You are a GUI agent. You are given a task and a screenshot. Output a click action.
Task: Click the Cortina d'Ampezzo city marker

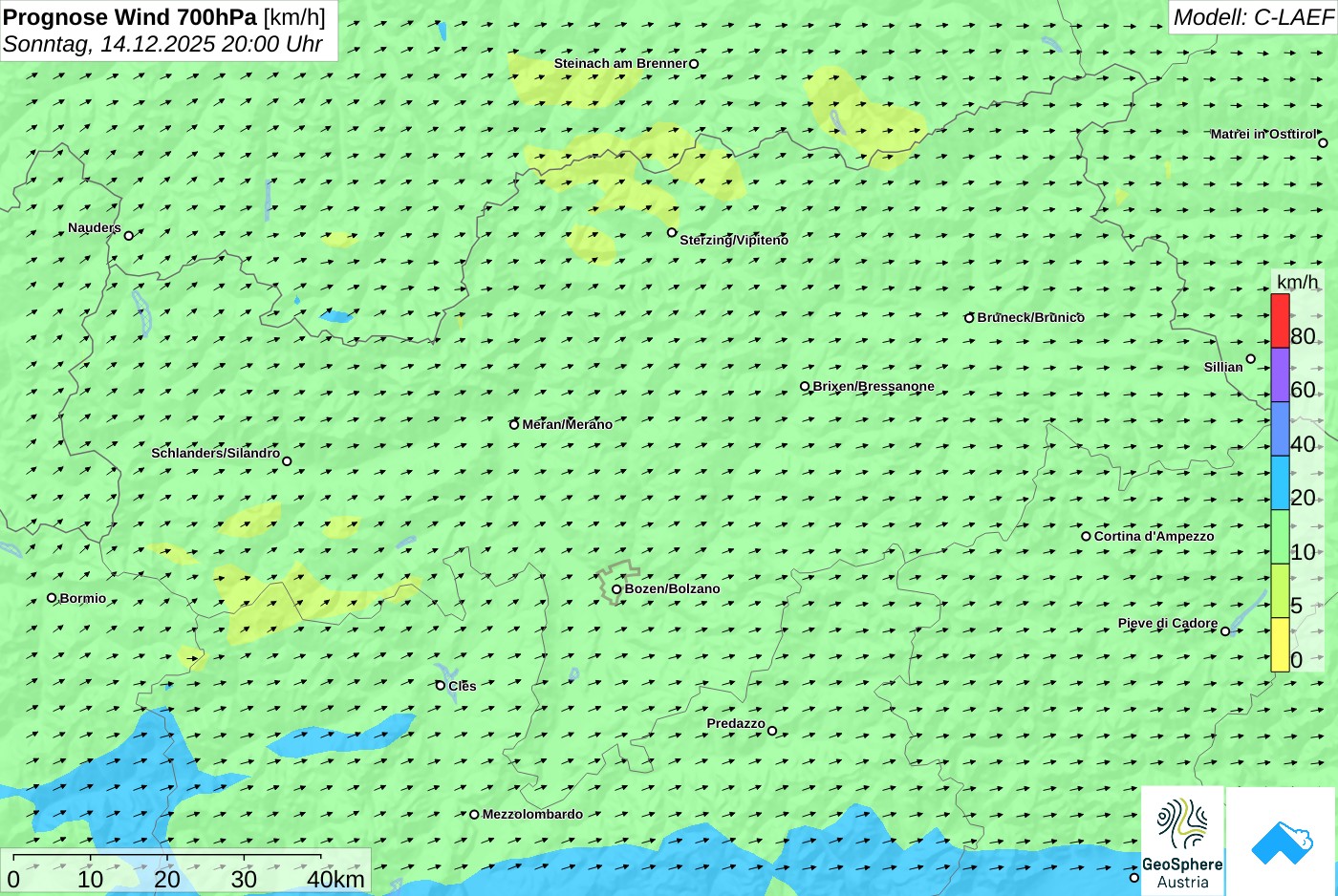[1086, 536]
